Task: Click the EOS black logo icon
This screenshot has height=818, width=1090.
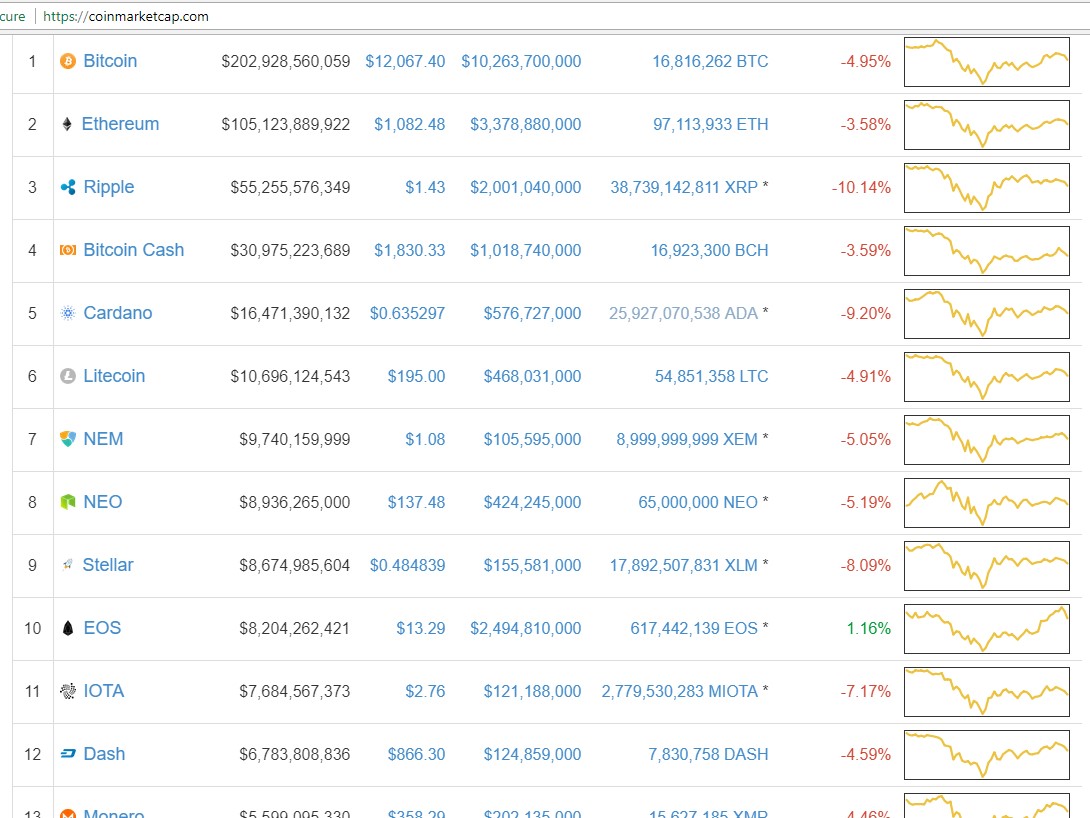Action: click(67, 628)
